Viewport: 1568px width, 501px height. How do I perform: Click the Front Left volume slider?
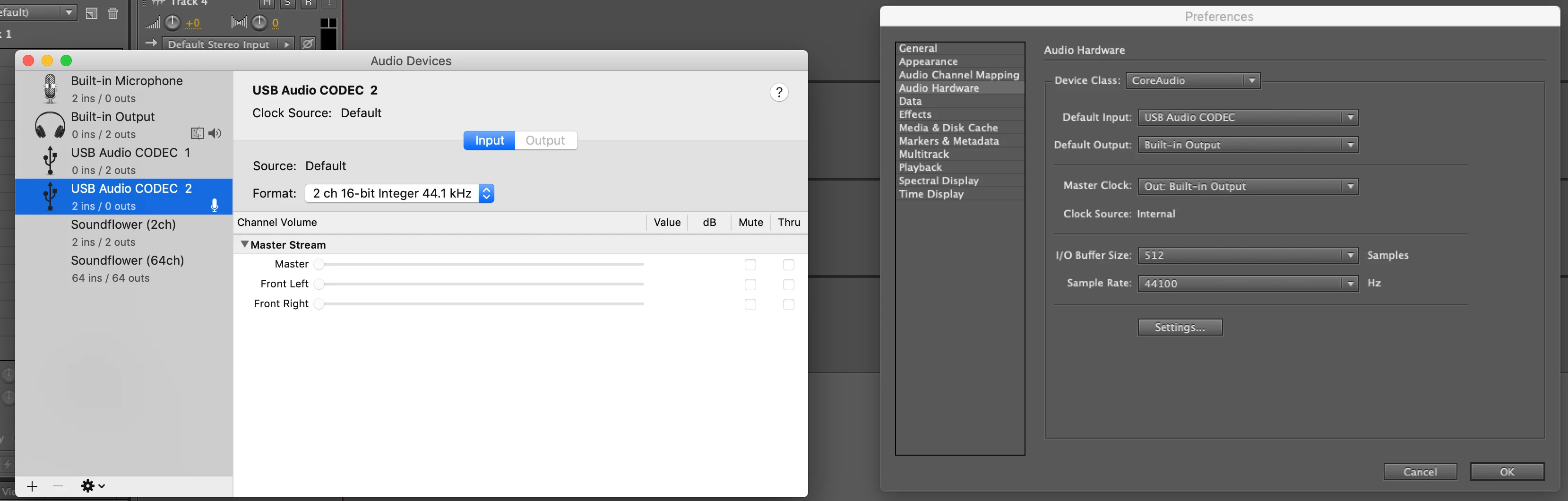479,284
